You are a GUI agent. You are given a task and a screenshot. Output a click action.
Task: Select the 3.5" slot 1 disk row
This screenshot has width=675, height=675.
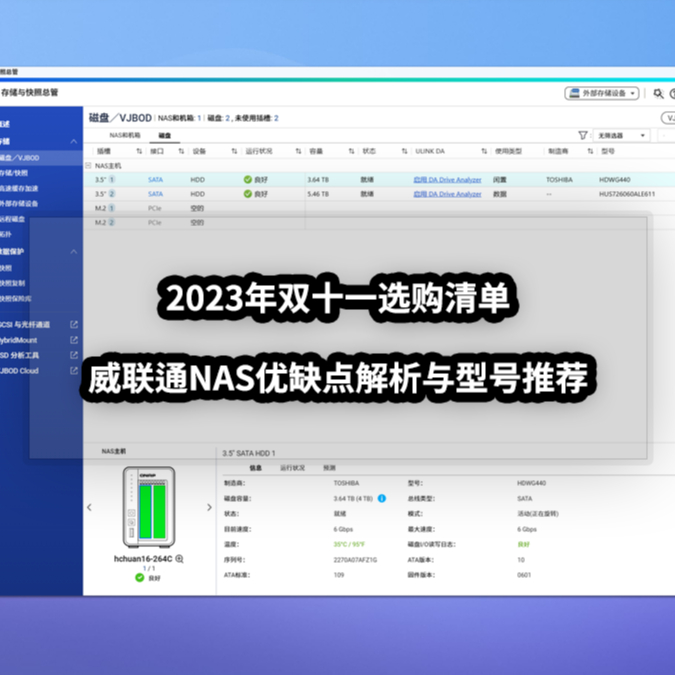tap(379, 180)
